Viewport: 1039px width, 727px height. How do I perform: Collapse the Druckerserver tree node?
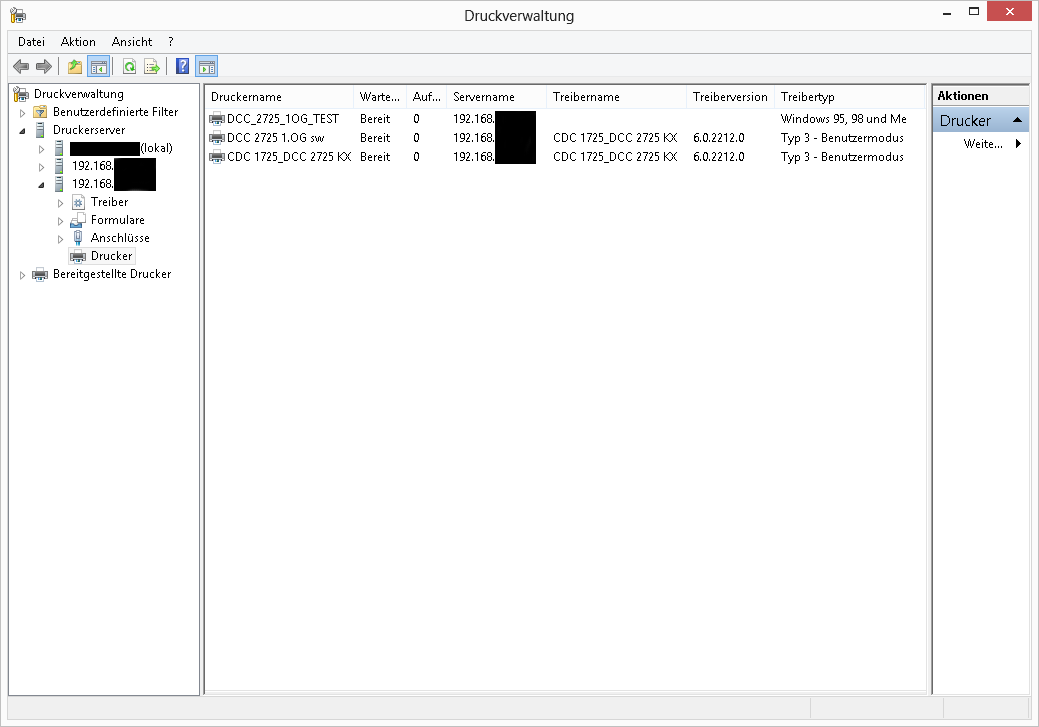click(x=22, y=131)
